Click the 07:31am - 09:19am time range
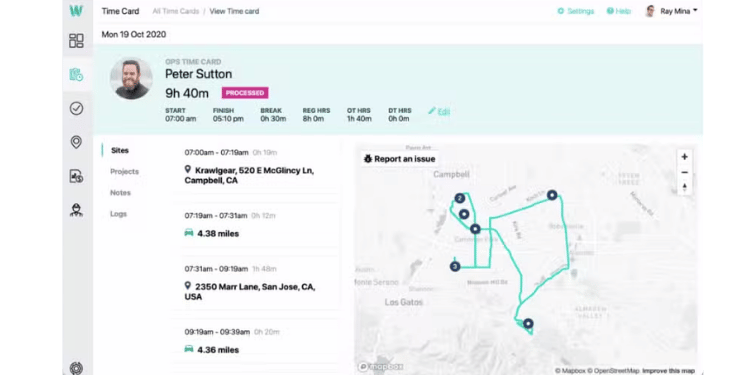 click(217, 269)
